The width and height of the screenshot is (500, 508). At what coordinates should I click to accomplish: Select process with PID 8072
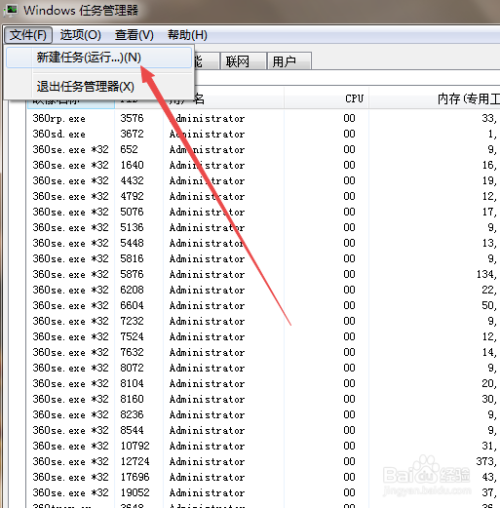[263, 368]
